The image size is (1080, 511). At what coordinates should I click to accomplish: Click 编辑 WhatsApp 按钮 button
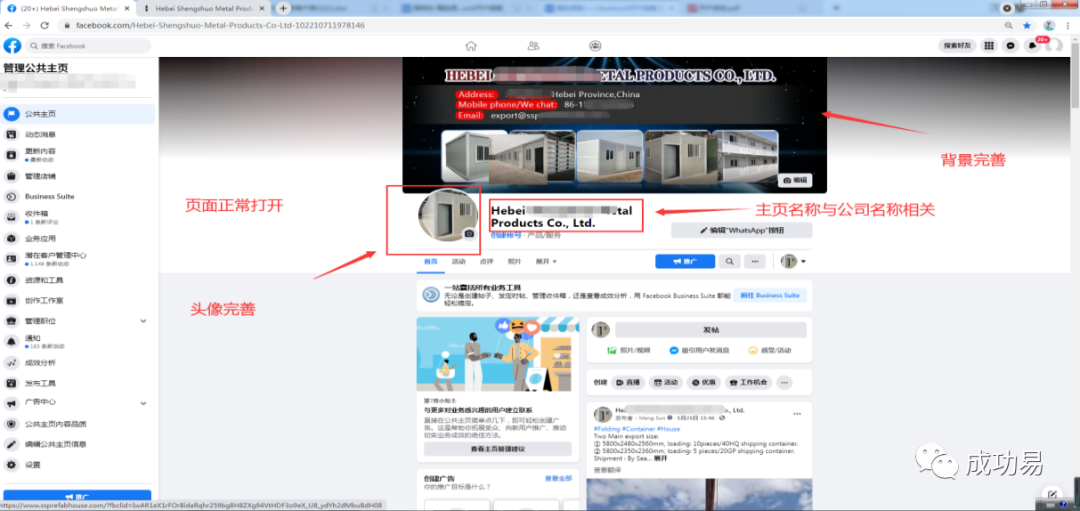coord(741,230)
